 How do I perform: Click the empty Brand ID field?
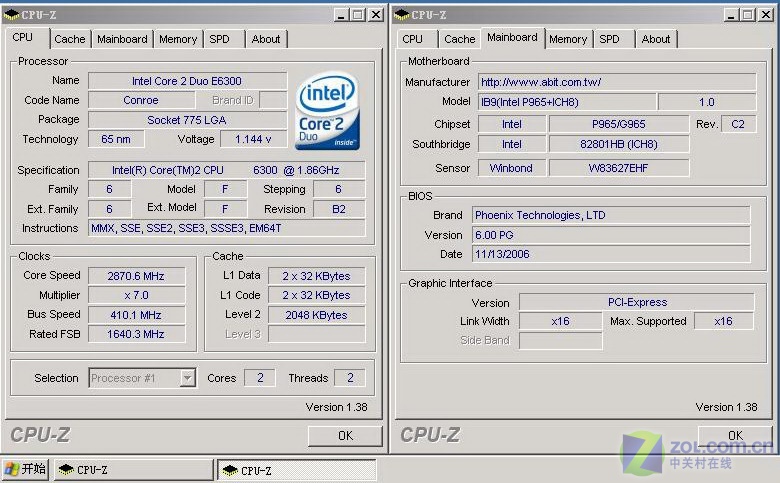coord(273,100)
